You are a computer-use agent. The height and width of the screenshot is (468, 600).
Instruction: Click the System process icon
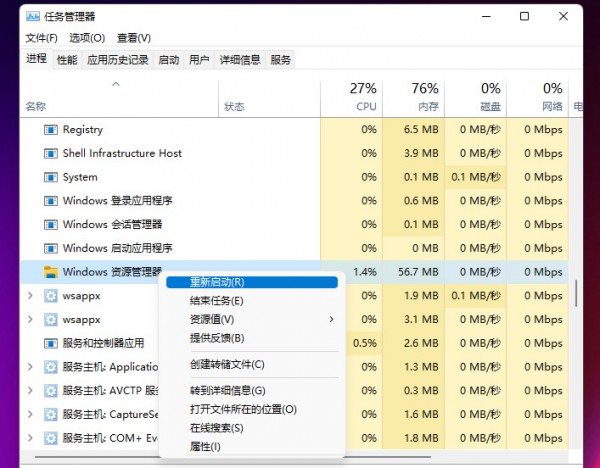coord(52,177)
